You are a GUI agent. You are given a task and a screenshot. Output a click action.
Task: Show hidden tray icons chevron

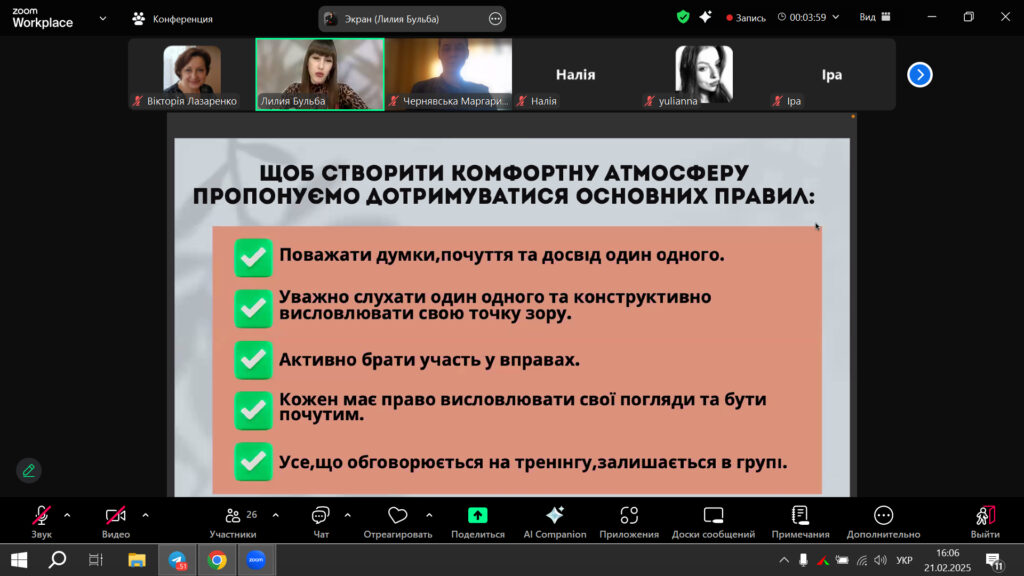(784, 560)
